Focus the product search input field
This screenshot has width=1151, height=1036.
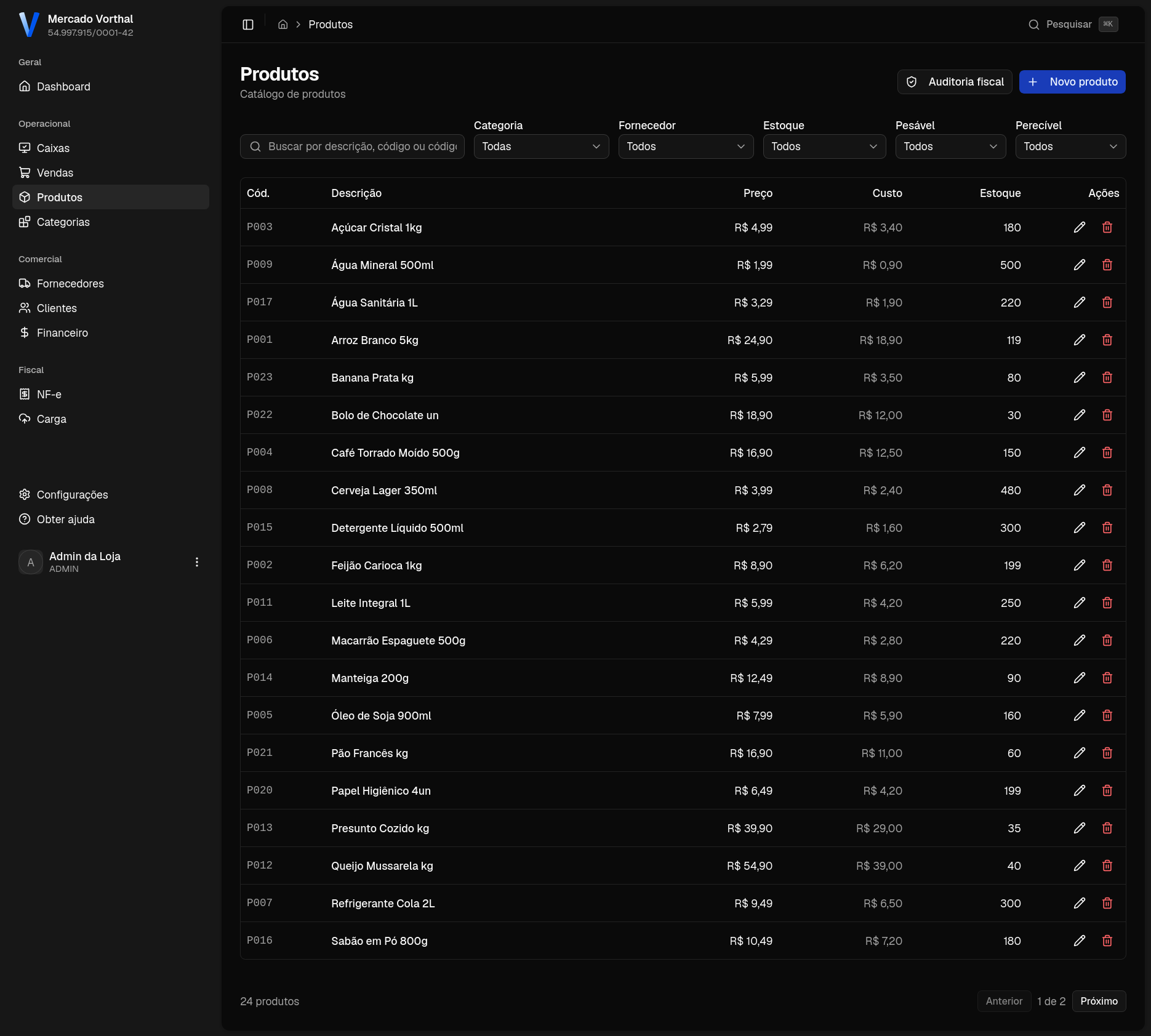[x=352, y=147]
